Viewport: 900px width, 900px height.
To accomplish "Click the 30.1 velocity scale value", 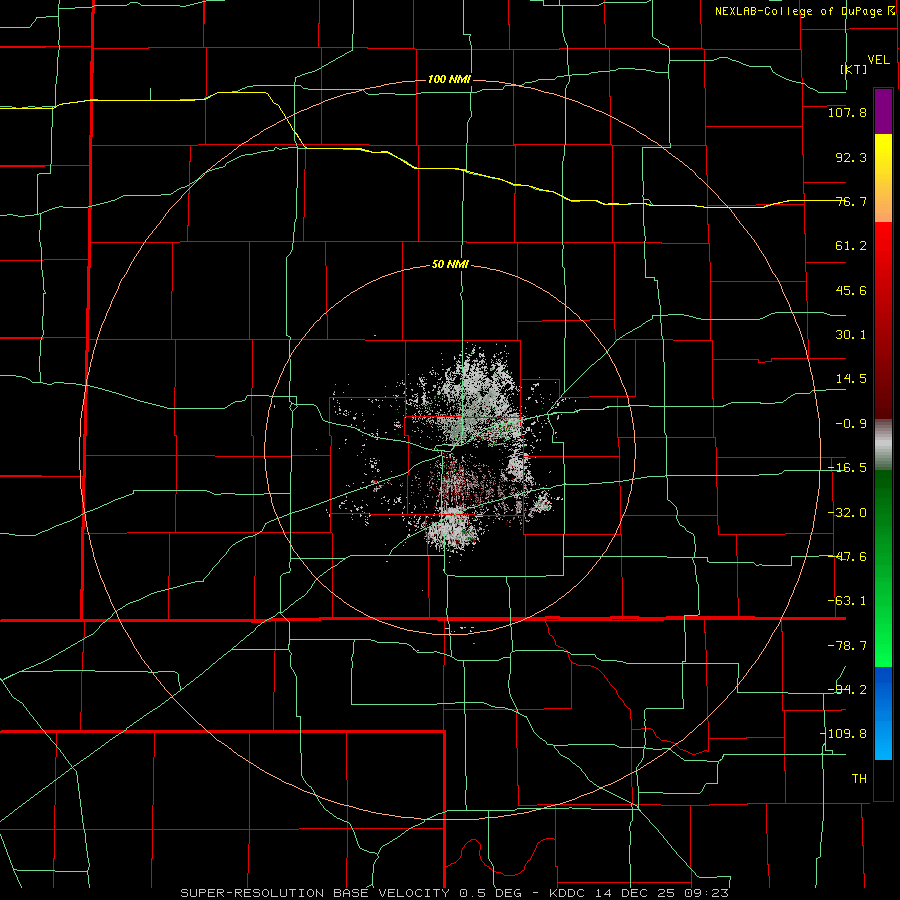I will tap(851, 335).
